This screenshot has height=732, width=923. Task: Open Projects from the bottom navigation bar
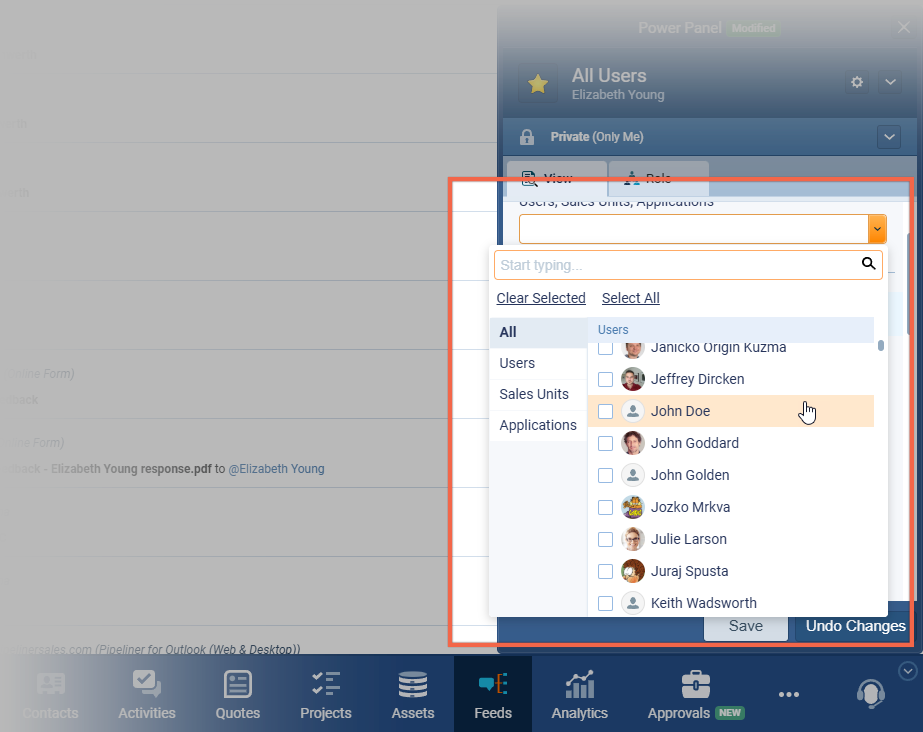click(x=326, y=696)
